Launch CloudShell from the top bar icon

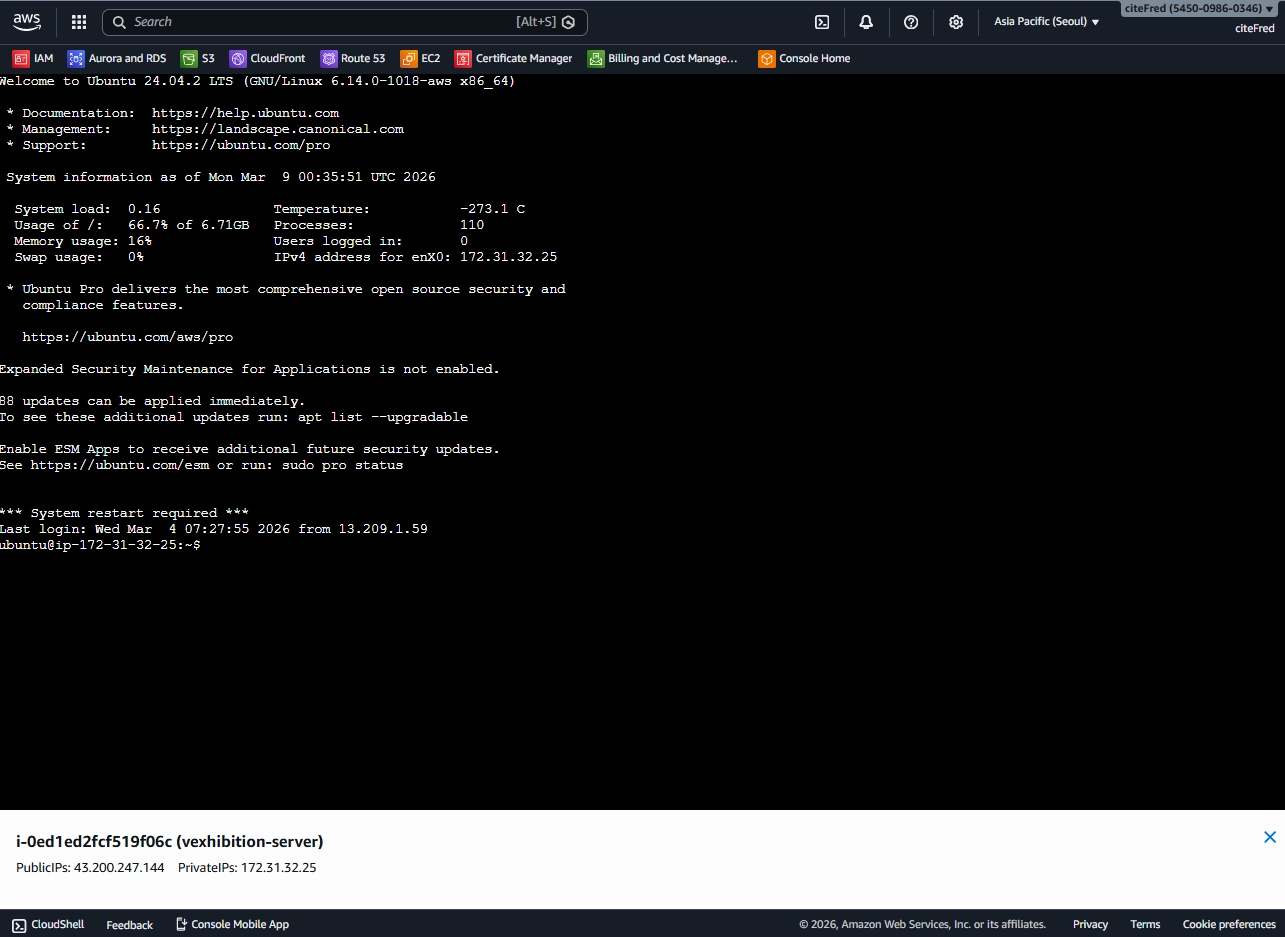point(822,22)
